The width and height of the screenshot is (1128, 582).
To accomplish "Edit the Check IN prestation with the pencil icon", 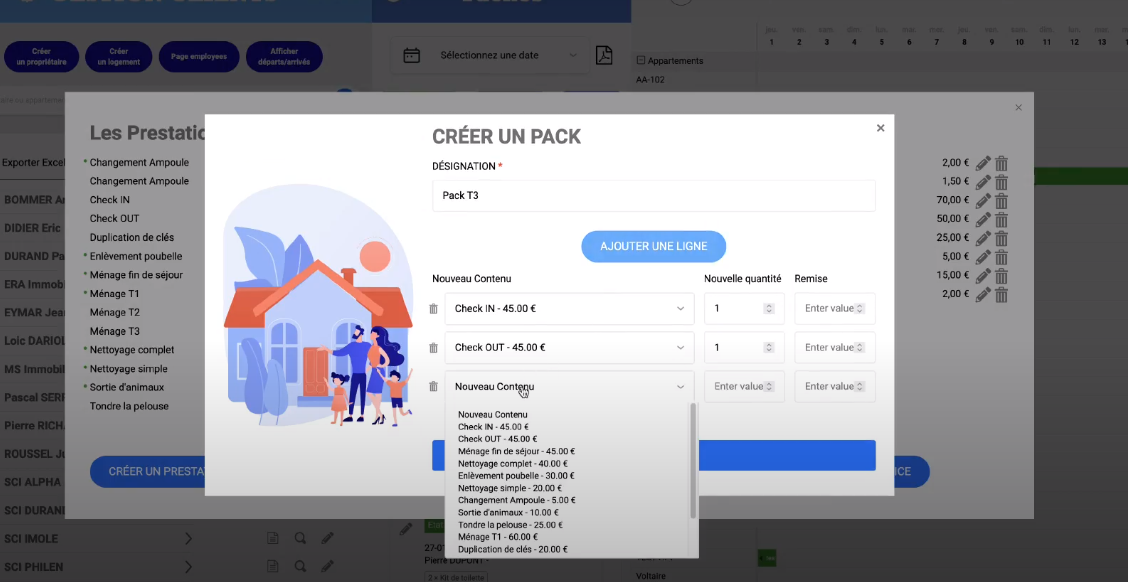I will pos(982,199).
